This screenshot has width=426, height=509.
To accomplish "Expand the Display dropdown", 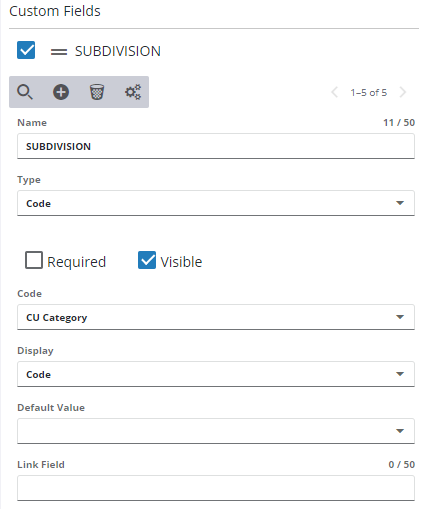I will coord(216,374).
